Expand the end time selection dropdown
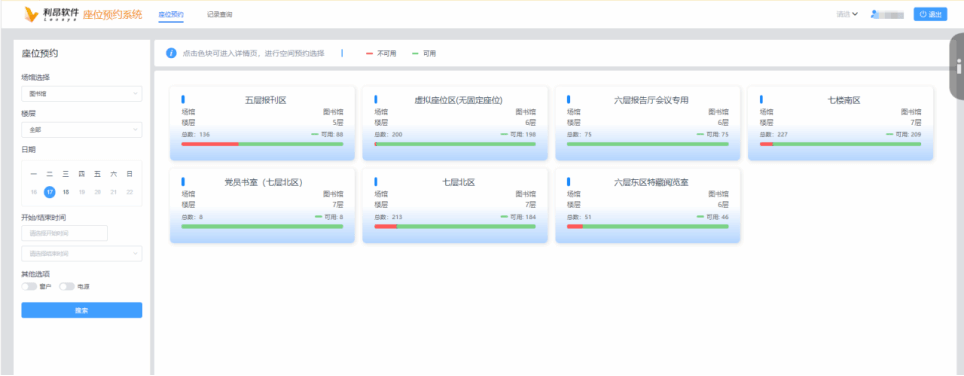Image resolution: width=964 pixels, height=376 pixels. 82,254
